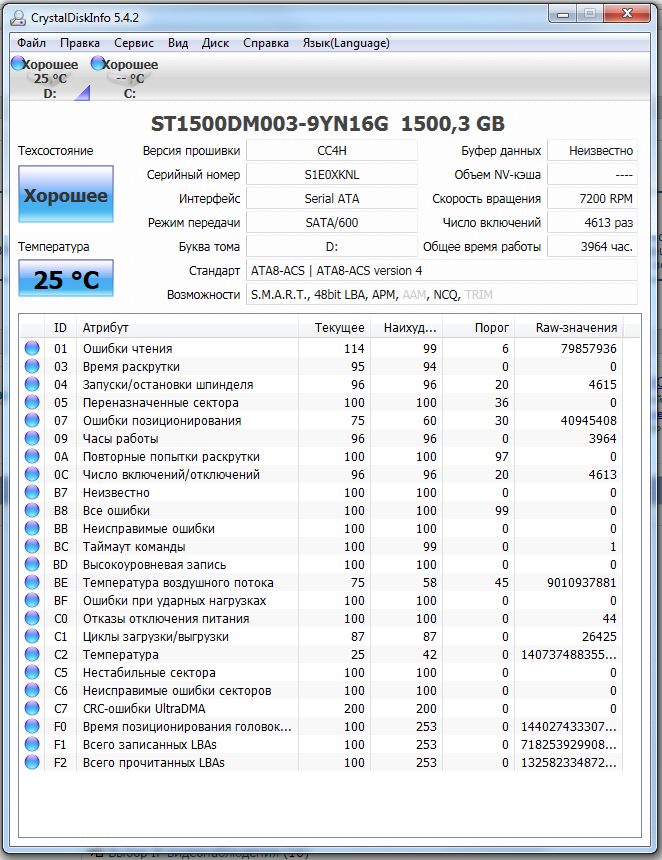Click the Порог column header
This screenshot has width=662, height=860.
pyautogui.click(x=478, y=327)
